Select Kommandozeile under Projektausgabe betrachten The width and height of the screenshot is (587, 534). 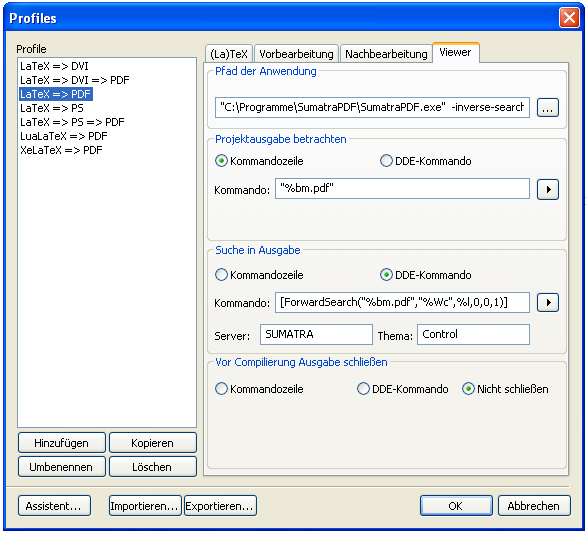(259, 161)
